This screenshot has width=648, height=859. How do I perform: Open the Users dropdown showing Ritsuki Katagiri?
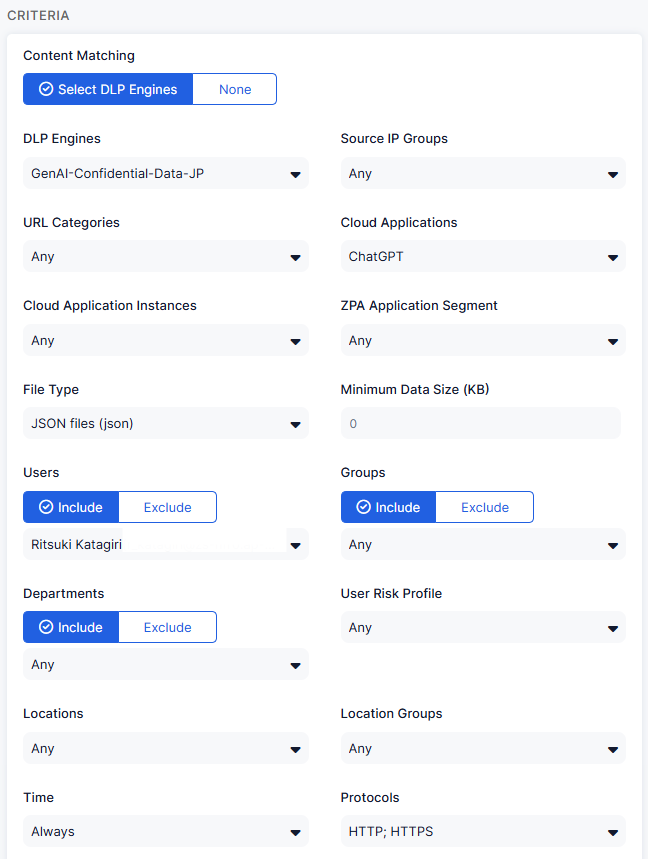click(166, 545)
